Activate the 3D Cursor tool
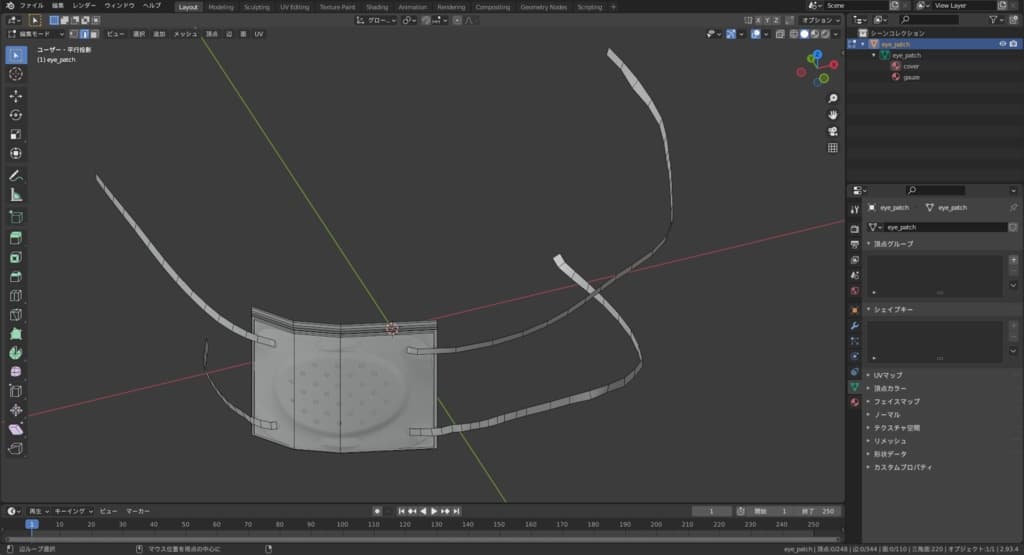The image size is (1024, 555). coord(16,74)
